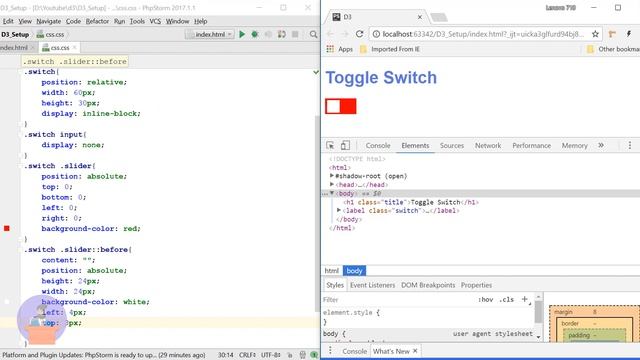Open DevTools three-dot customize menu
The image size is (640, 360).
point(629,145)
